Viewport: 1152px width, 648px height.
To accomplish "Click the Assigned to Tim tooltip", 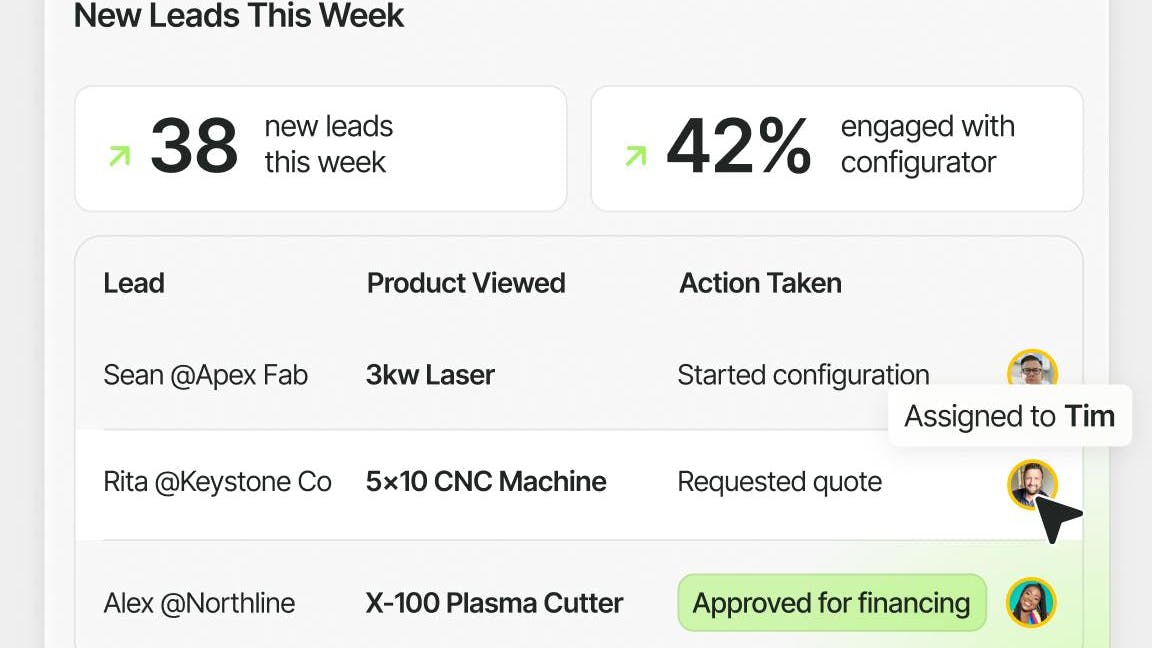I will 1009,416.
